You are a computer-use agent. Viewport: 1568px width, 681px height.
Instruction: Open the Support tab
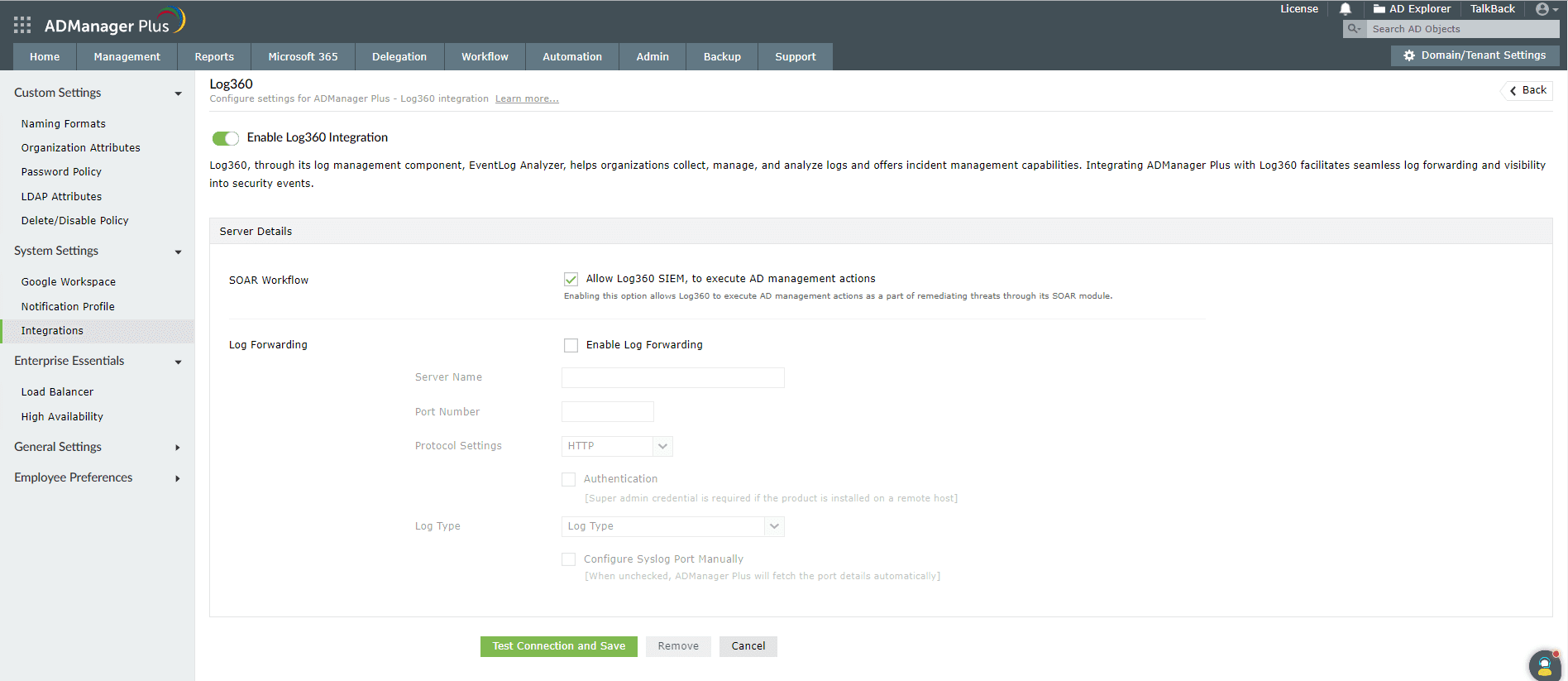[796, 56]
